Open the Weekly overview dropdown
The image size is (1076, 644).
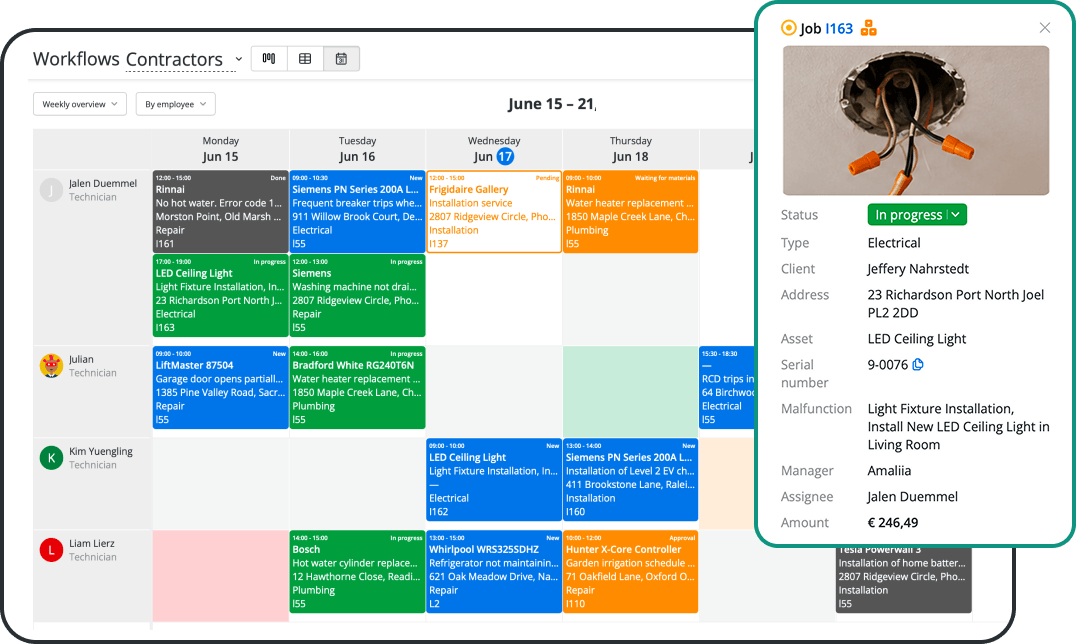(80, 104)
